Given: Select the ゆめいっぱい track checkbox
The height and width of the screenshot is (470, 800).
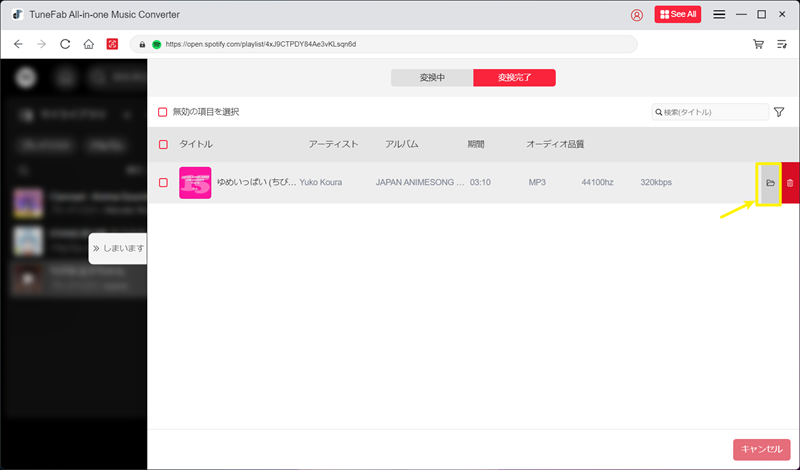Looking at the screenshot, I should tap(163, 182).
